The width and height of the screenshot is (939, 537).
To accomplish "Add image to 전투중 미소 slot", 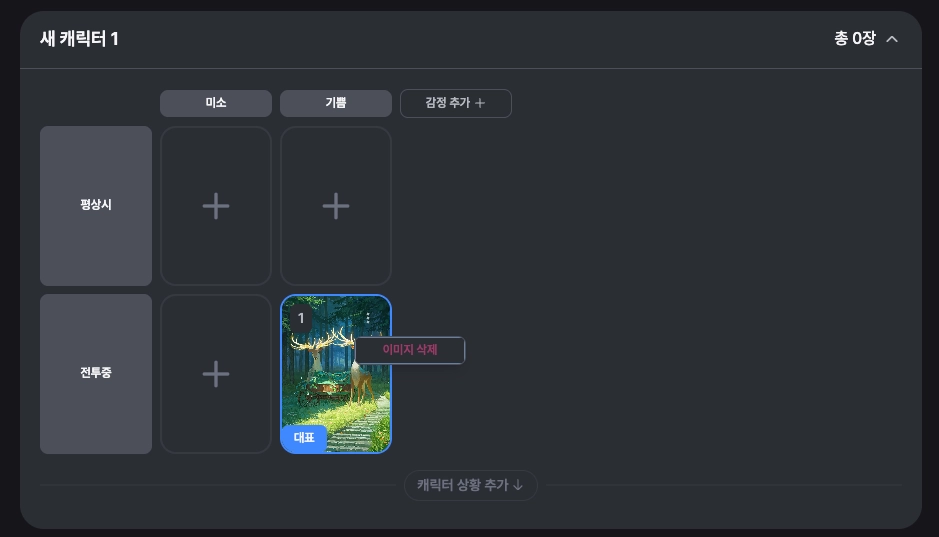I will coord(216,374).
